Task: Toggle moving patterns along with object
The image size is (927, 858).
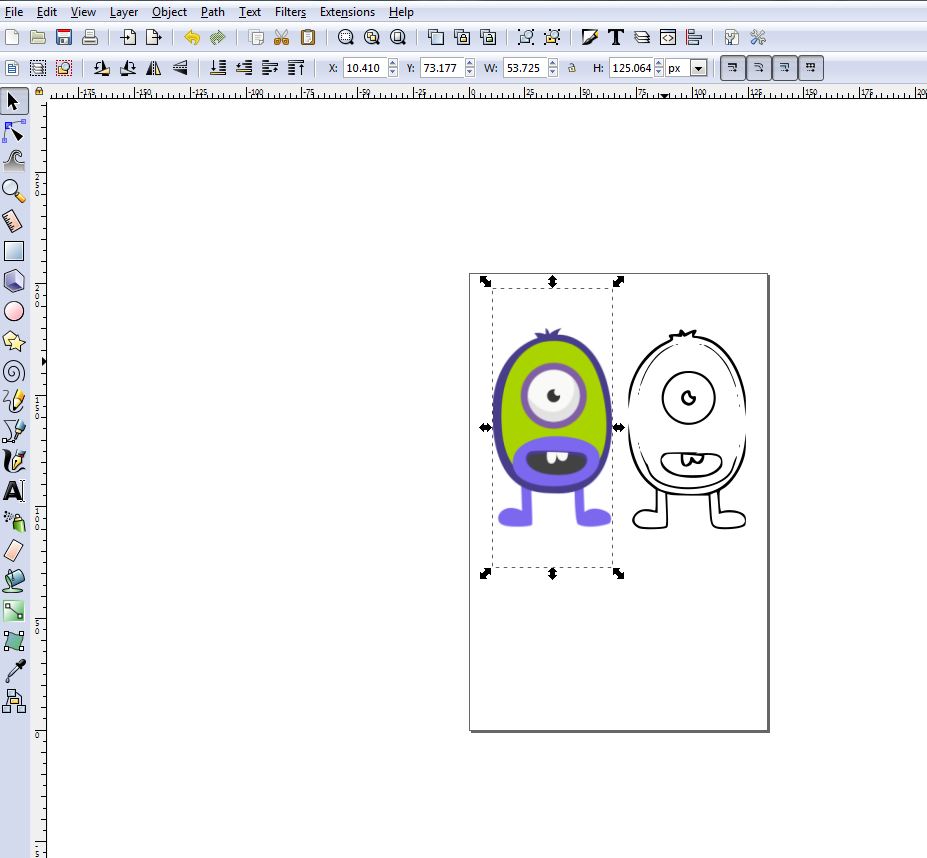Action: click(x=811, y=68)
